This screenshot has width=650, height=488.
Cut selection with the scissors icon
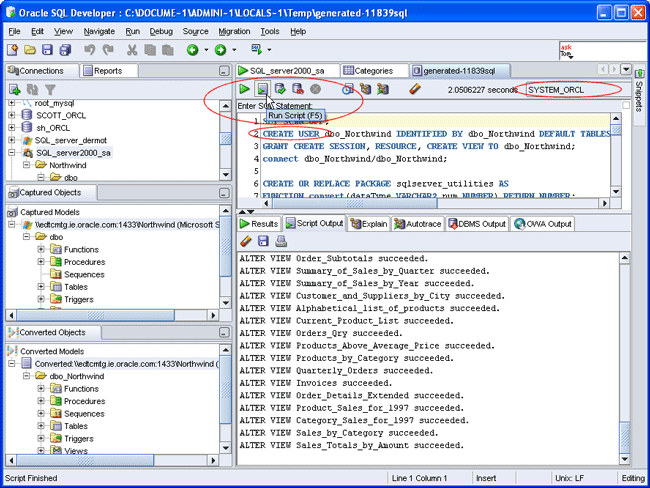coord(132,50)
